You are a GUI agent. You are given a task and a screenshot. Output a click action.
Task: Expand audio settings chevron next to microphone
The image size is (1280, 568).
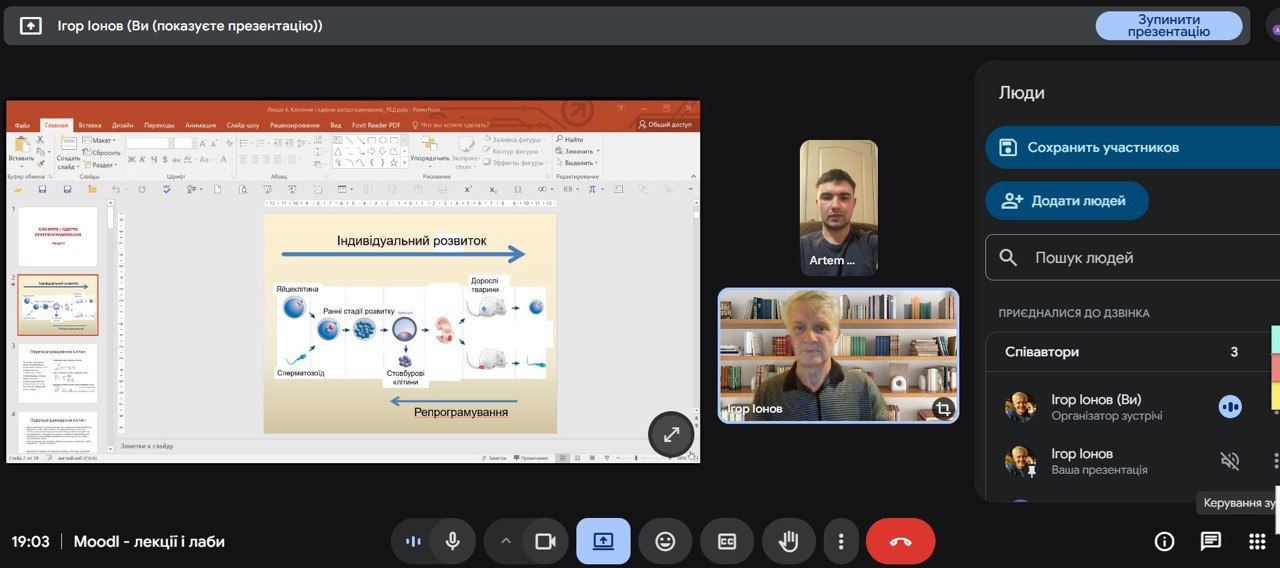coord(506,541)
